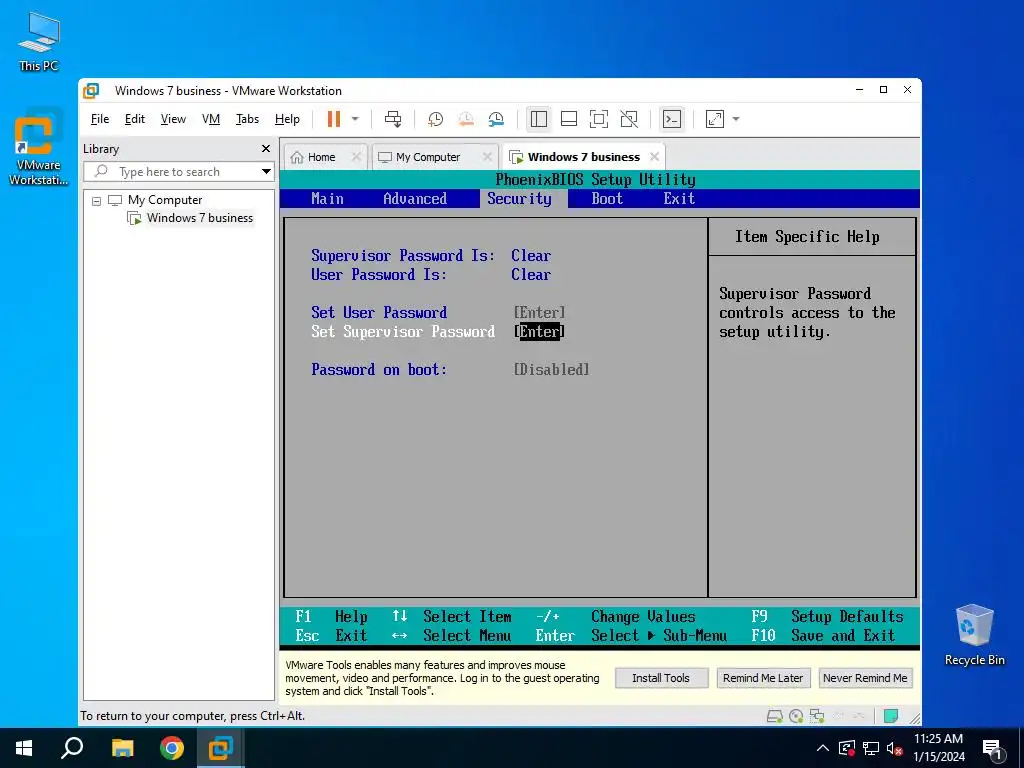Click the Main BIOS menu
Image resolution: width=1024 pixels, height=768 pixels.
[327, 199]
